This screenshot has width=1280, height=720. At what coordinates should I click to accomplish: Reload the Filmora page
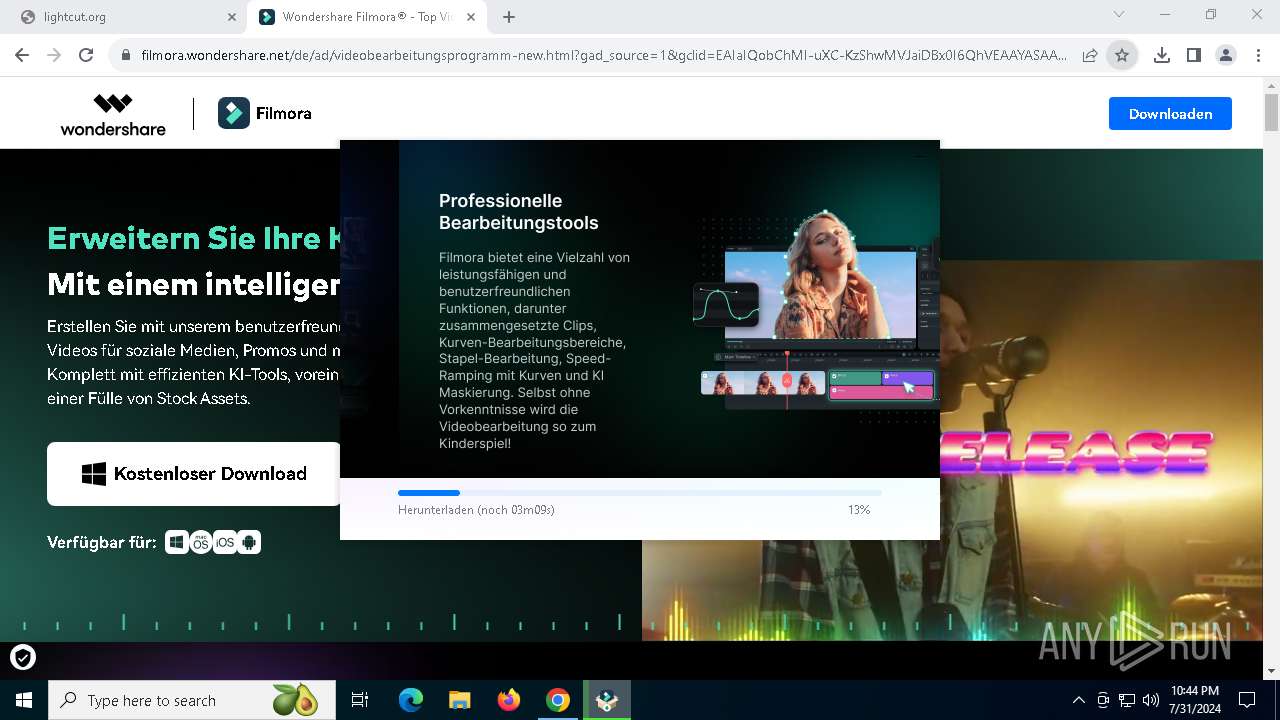[x=86, y=55]
